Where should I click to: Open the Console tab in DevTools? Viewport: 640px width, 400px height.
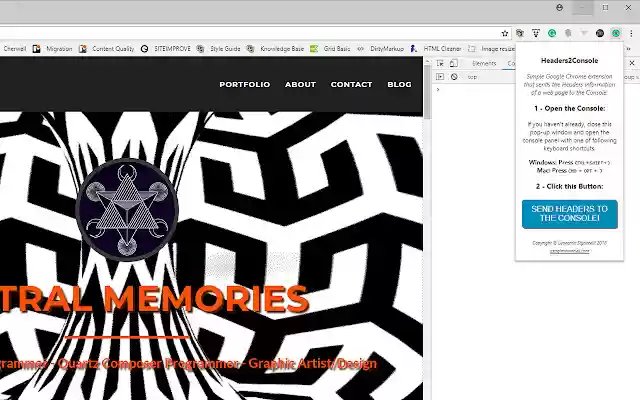pyautogui.click(x=511, y=63)
